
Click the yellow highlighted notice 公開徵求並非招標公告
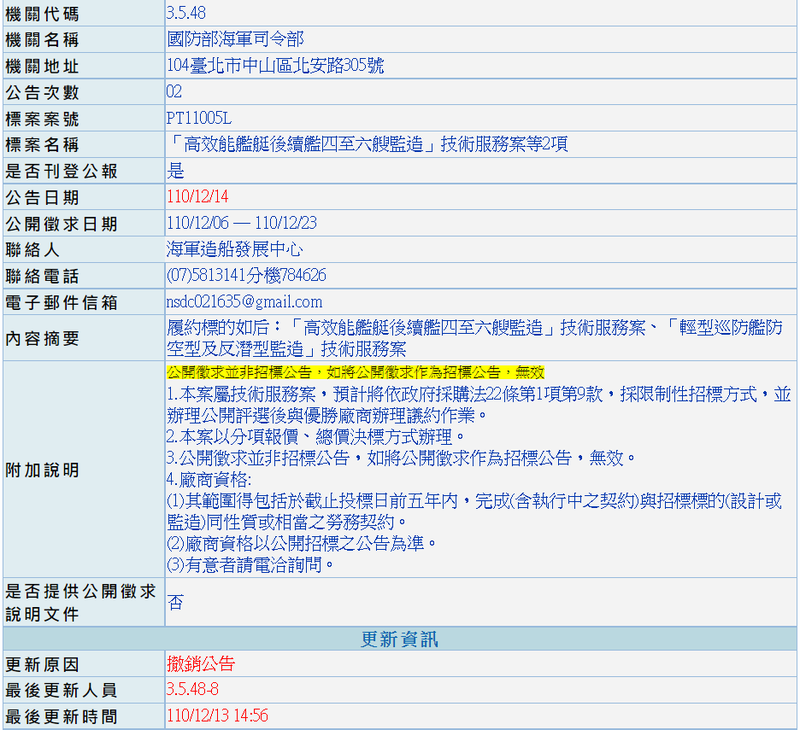[355, 372]
